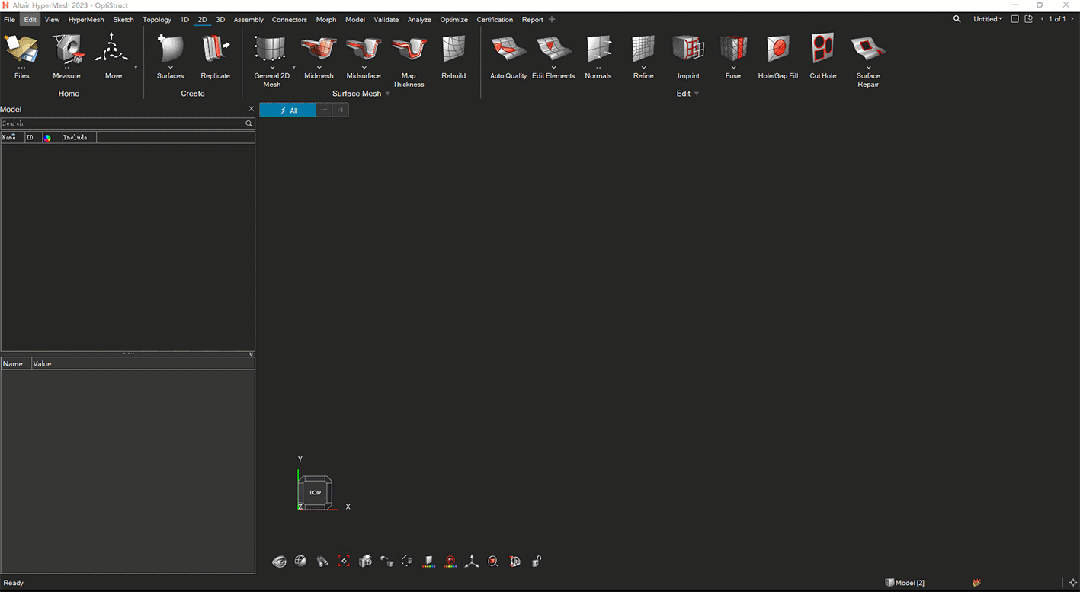The width and height of the screenshot is (1080, 592).
Task: Collapse the entity properties panel arrow
Action: coord(251,354)
